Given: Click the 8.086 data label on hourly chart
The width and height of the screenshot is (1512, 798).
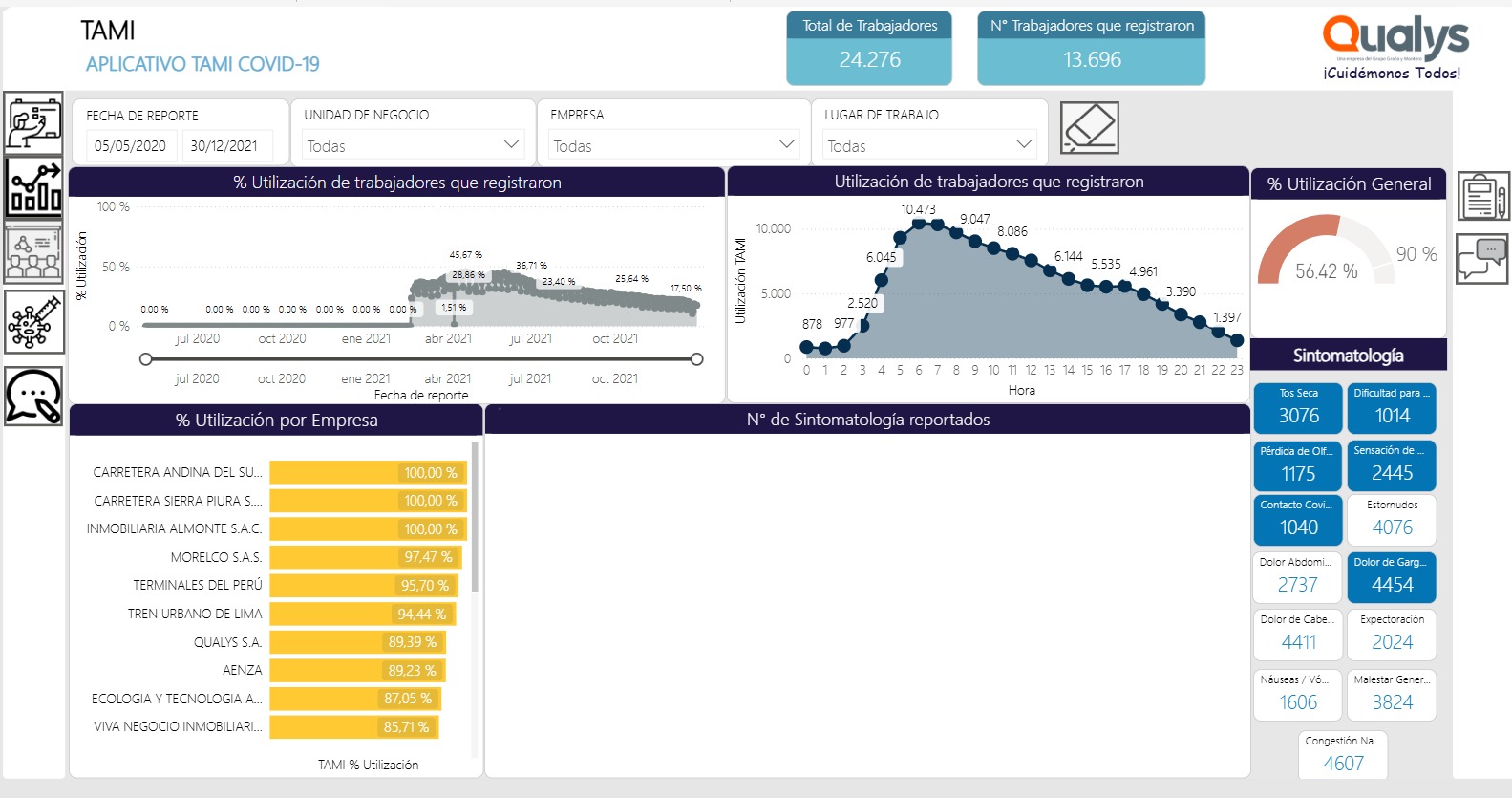Looking at the screenshot, I should point(1012,231).
